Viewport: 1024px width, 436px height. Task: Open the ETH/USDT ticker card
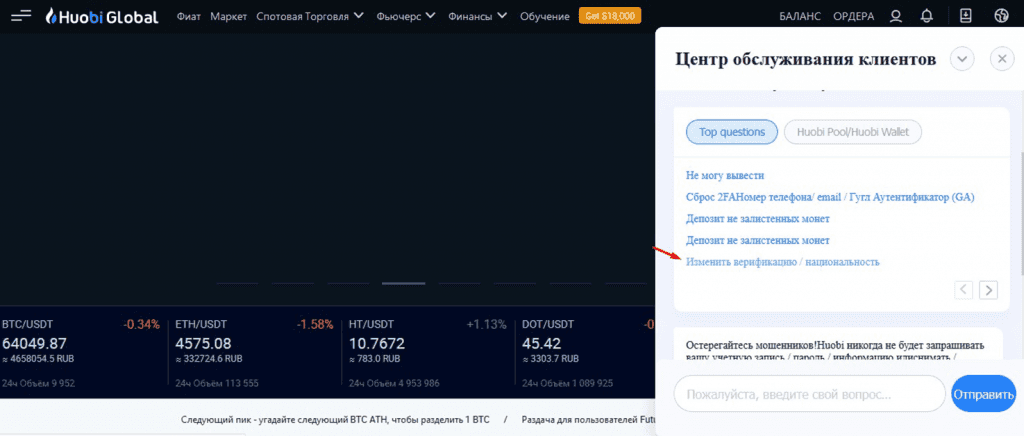click(x=253, y=353)
